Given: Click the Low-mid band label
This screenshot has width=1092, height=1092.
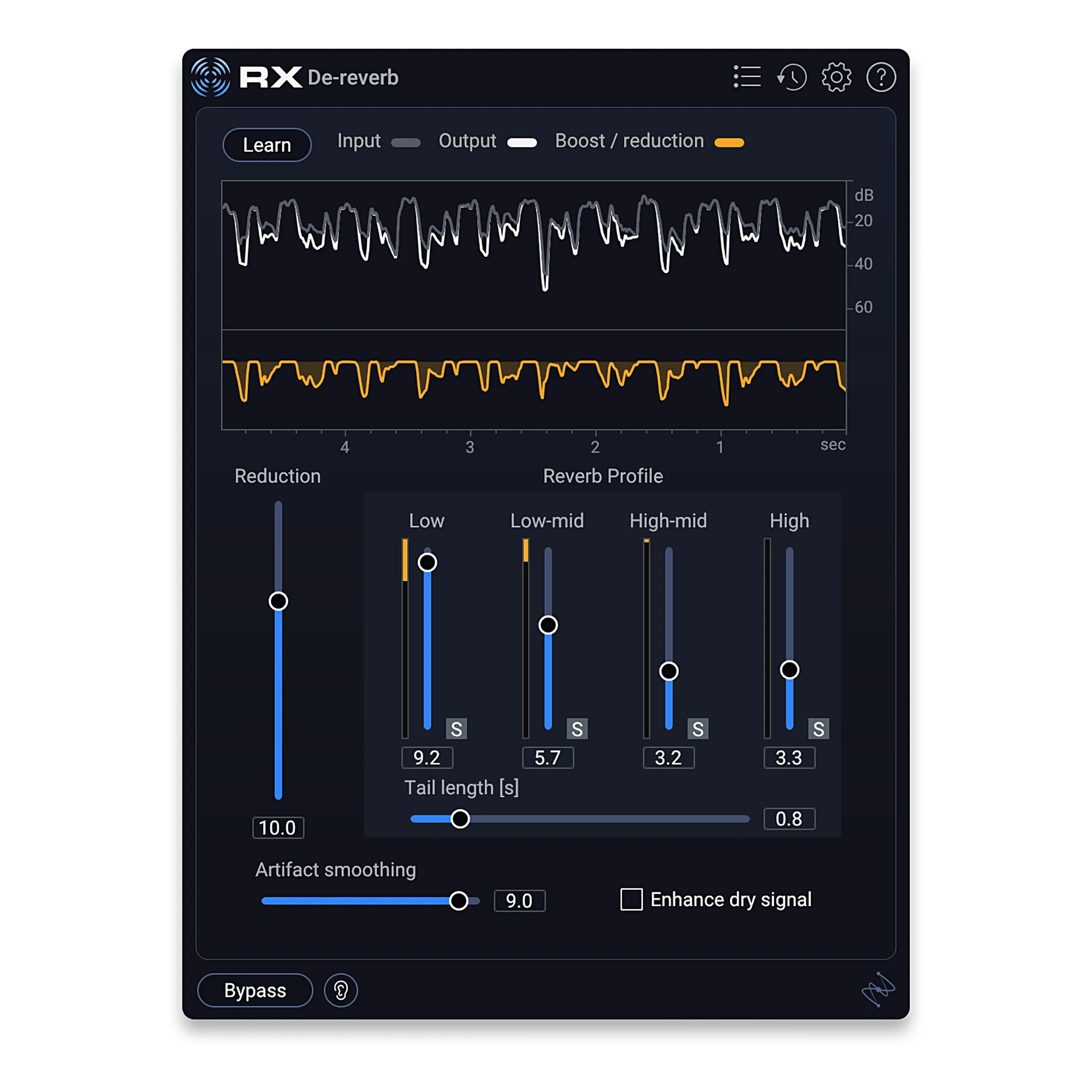Looking at the screenshot, I should pos(547,521).
